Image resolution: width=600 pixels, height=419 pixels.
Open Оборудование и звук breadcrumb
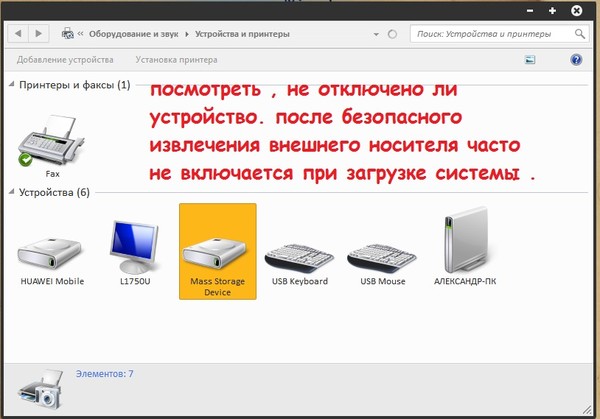click(x=134, y=34)
